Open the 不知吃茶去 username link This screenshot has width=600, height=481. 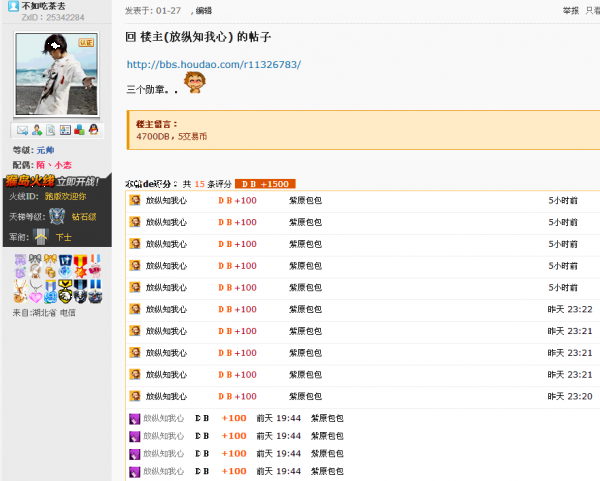(43, 6)
